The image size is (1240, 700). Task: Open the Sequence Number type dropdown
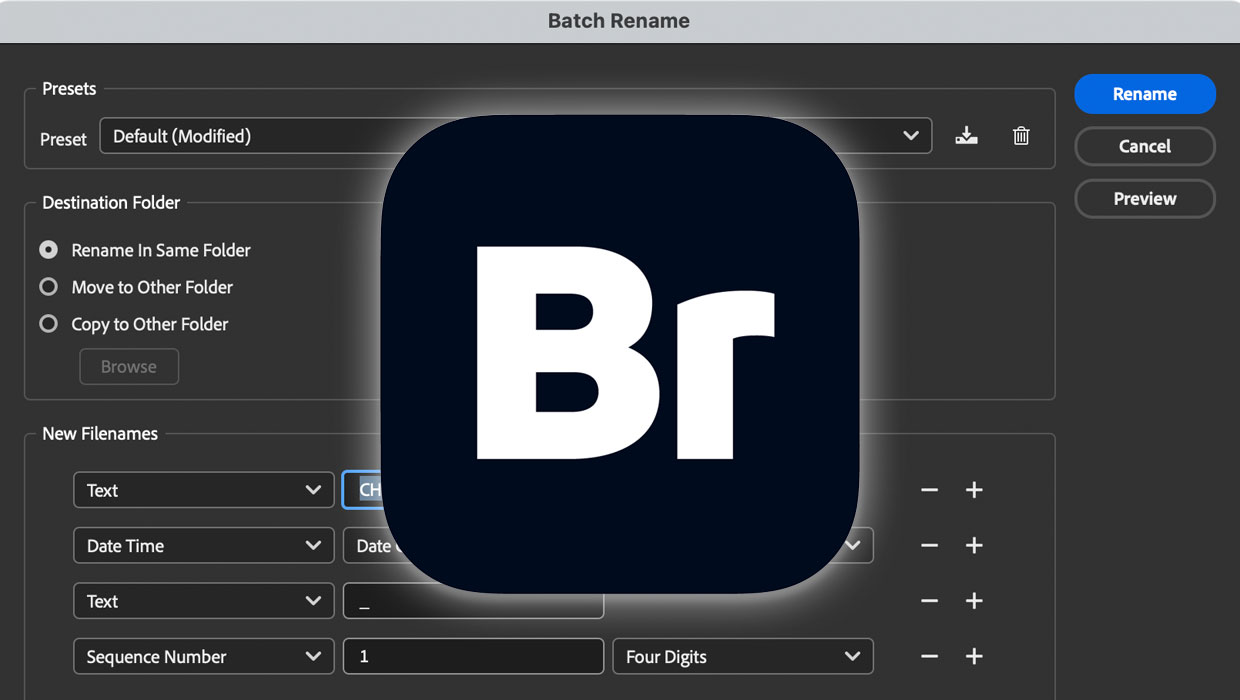[204, 657]
